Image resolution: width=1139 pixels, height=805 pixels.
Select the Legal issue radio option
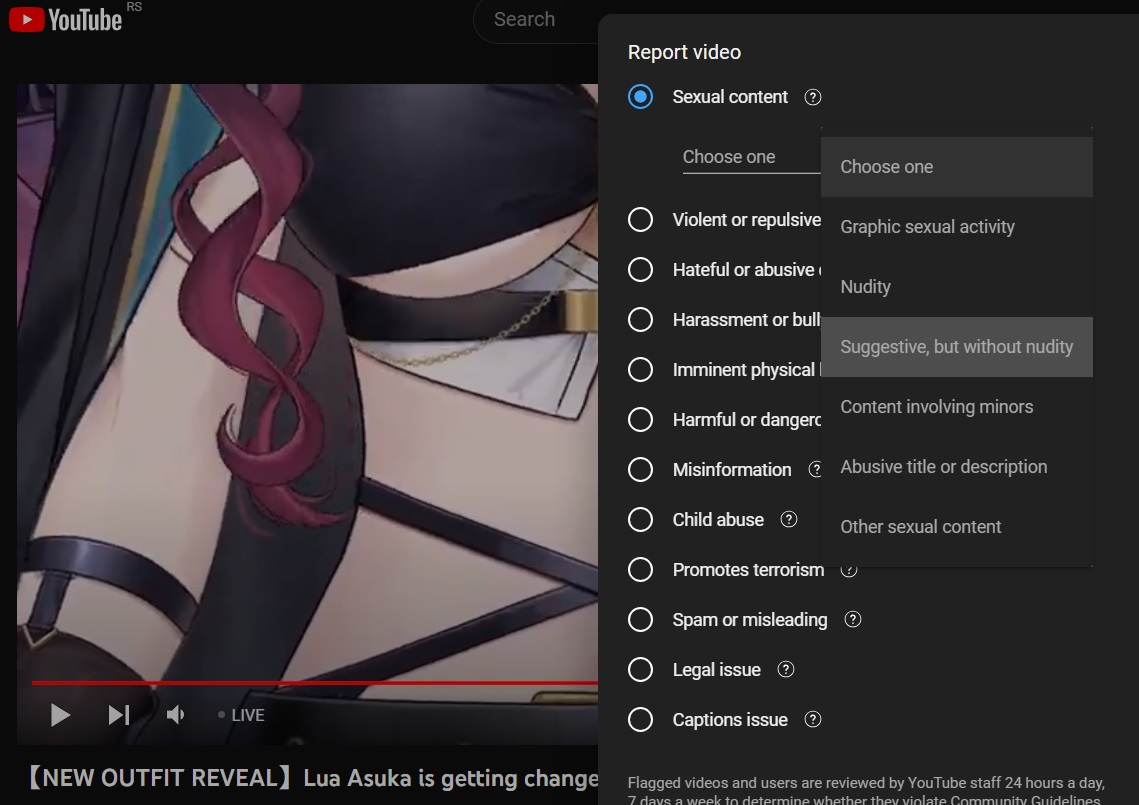point(640,670)
